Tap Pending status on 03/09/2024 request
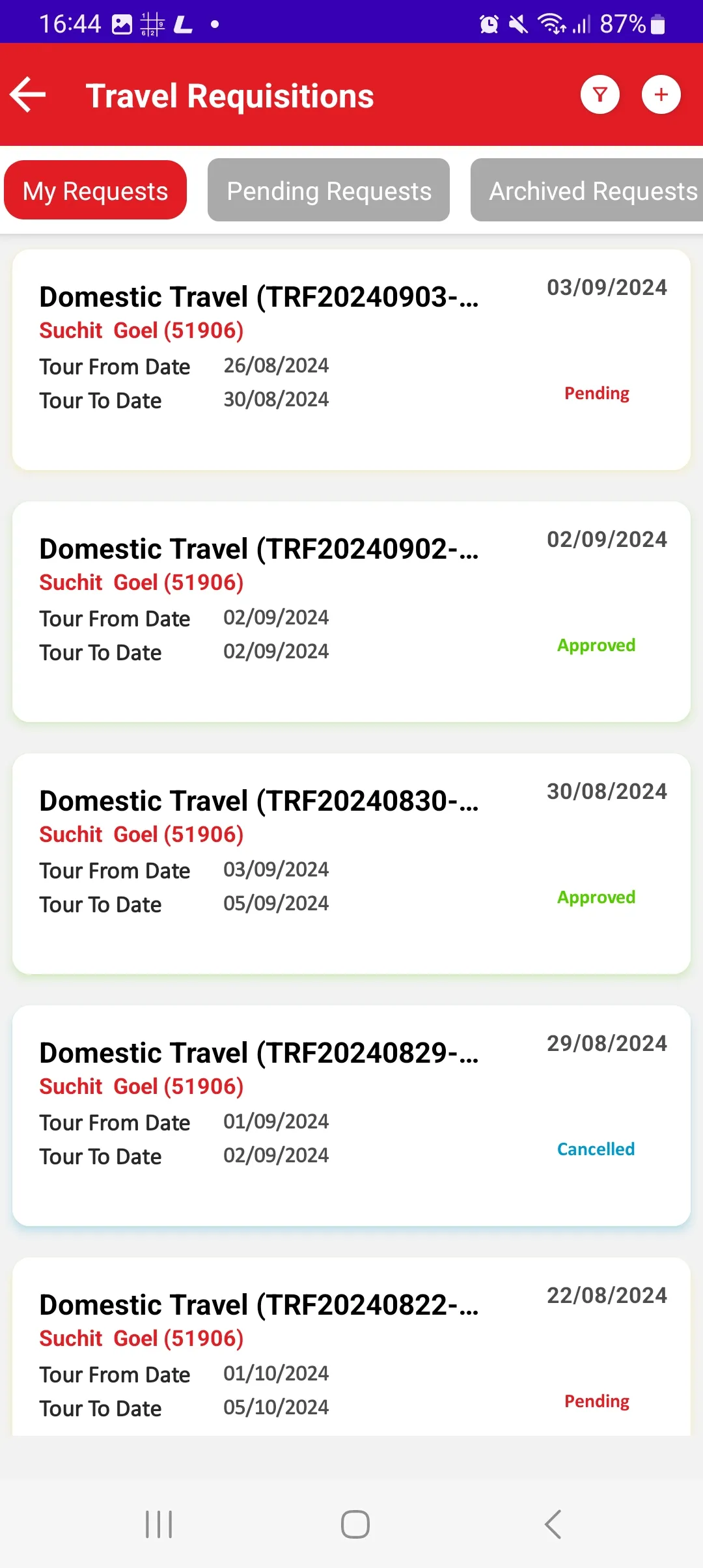703x1568 pixels. (x=597, y=394)
